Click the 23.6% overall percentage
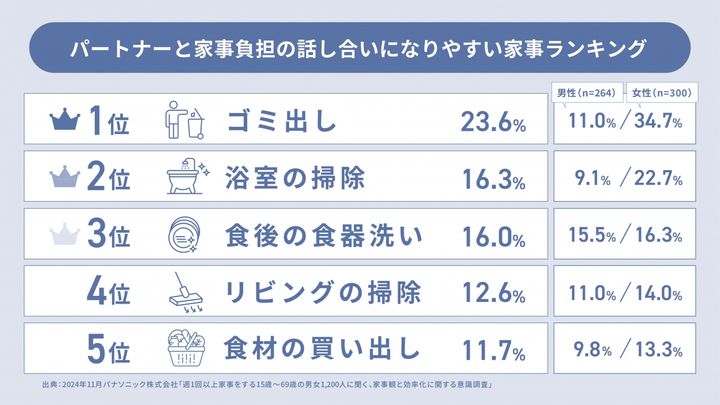The width and height of the screenshot is (720, 405). (493, 123)
